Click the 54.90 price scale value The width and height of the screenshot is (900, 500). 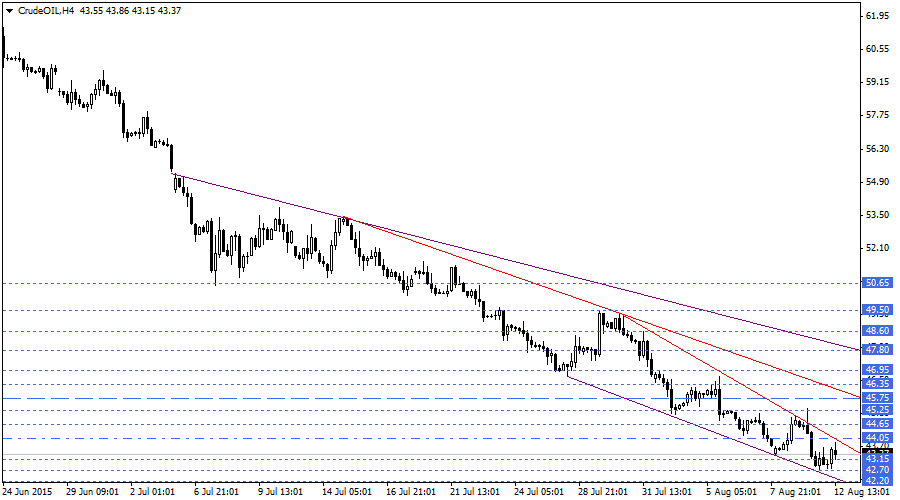(877, 182)
